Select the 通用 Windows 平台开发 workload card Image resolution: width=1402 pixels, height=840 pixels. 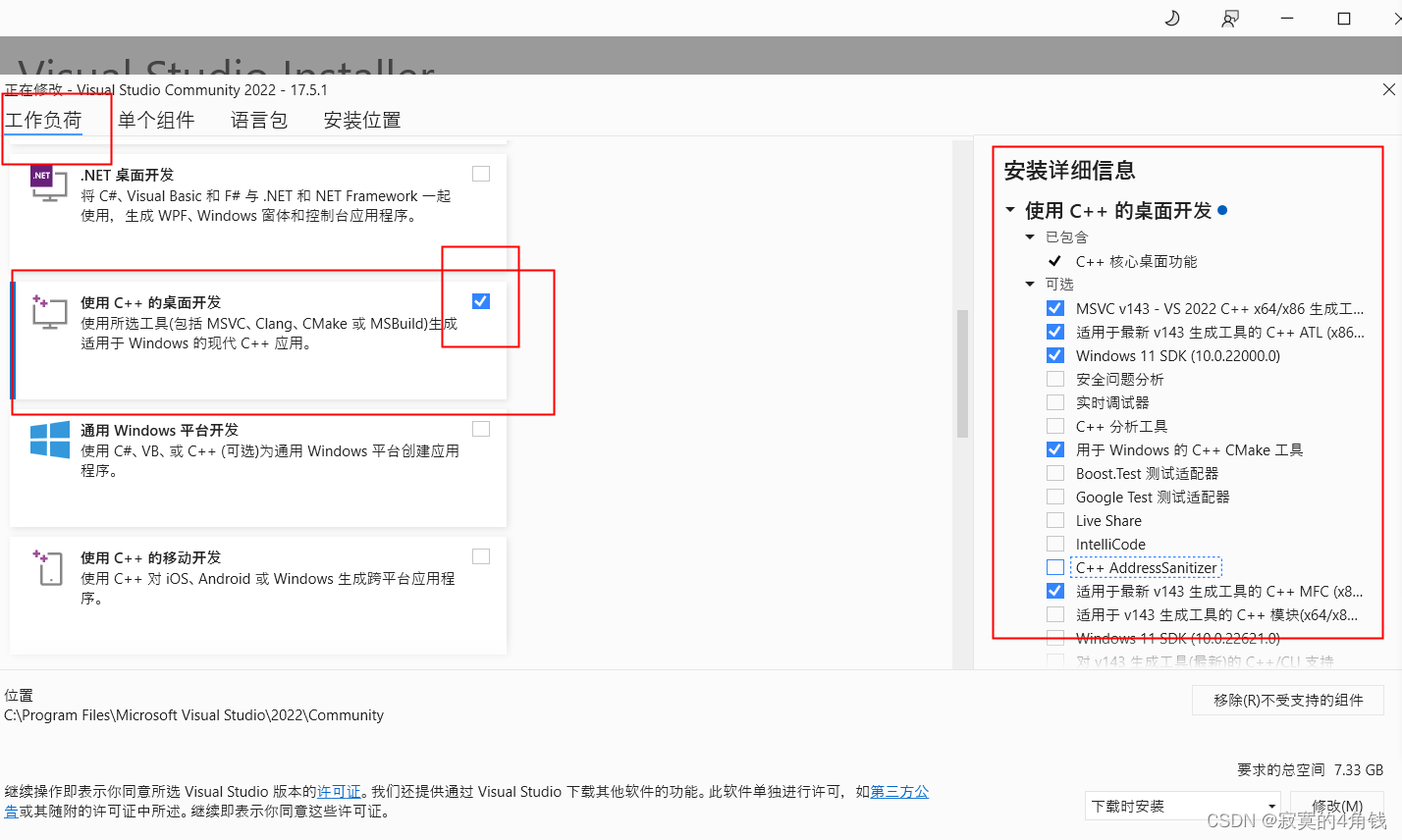258,468
